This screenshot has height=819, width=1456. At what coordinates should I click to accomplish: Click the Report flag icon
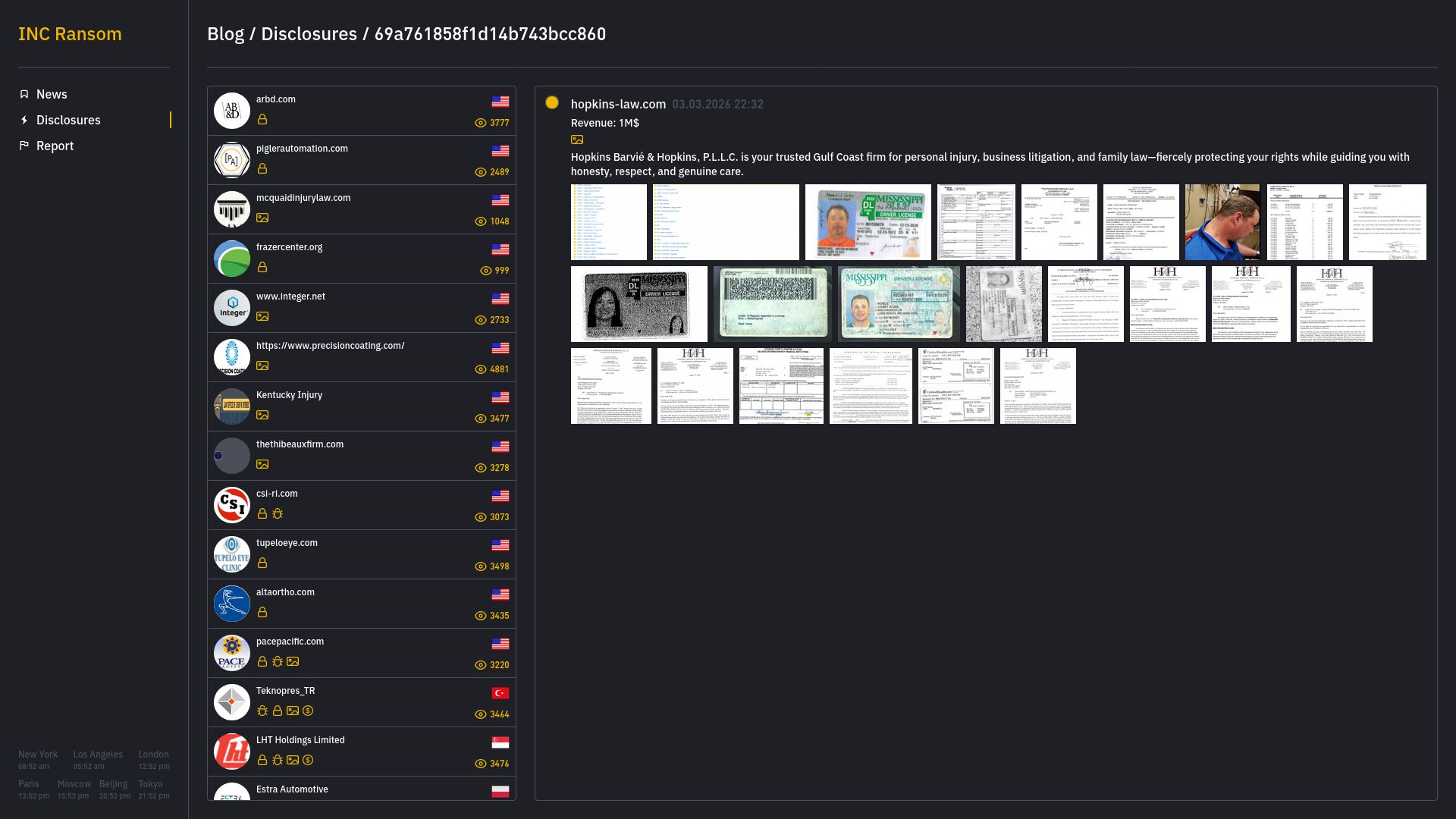pos(24,146)
